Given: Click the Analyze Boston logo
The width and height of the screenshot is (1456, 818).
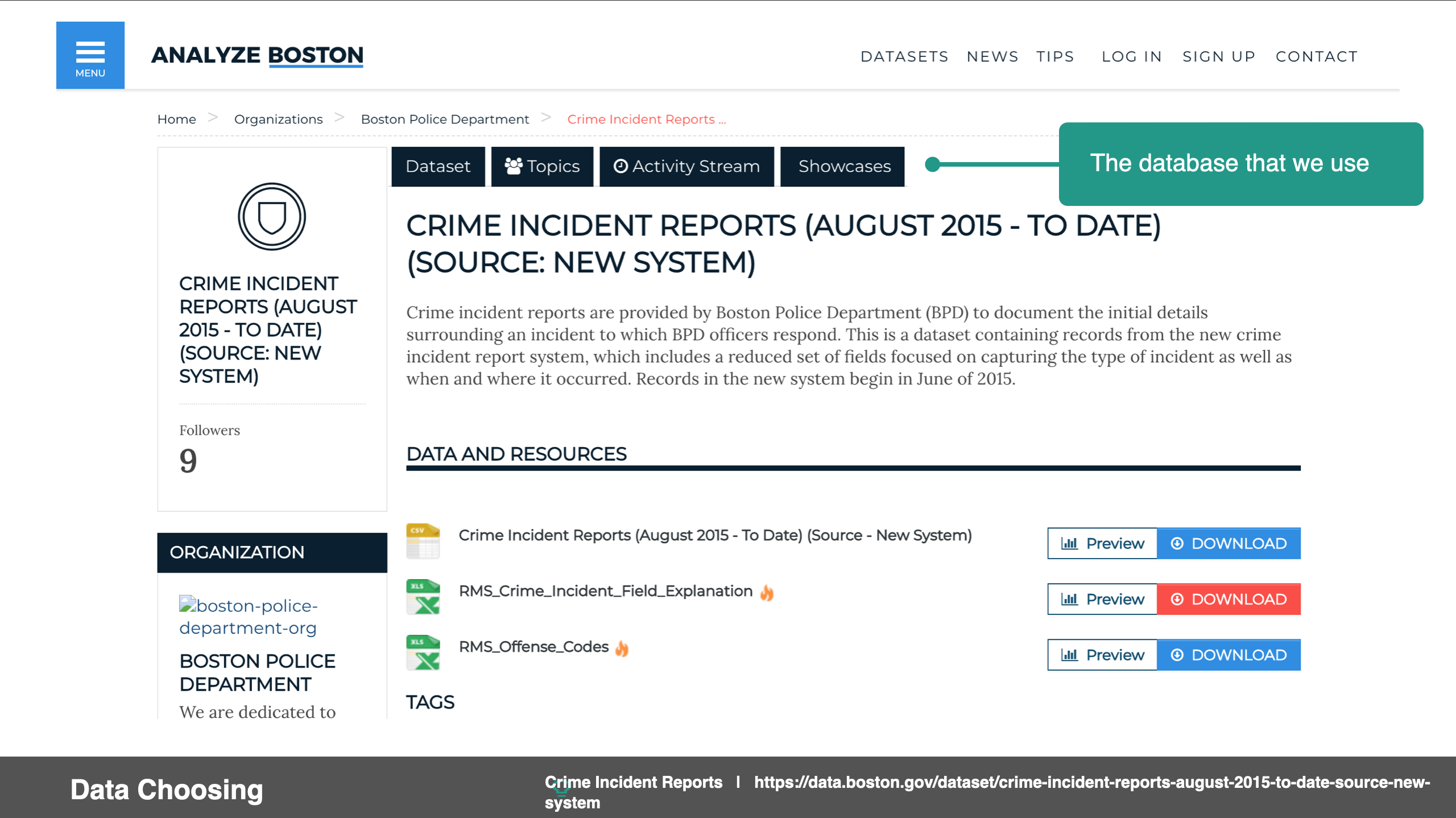Looking at the screenshot, I should pos(257,55).
